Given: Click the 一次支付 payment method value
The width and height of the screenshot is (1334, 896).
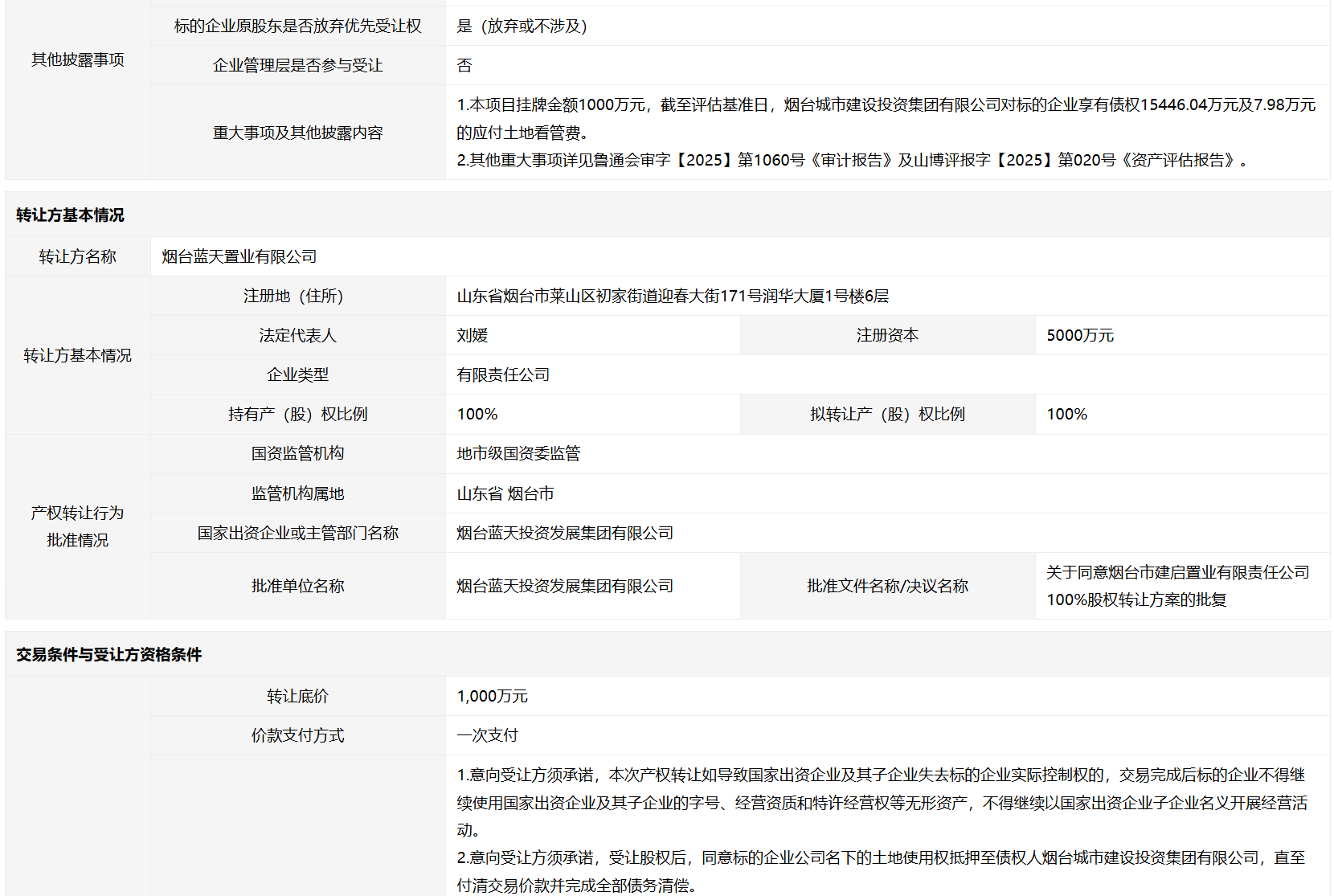Looking at the screenshot, I should [x=487, y=736].
